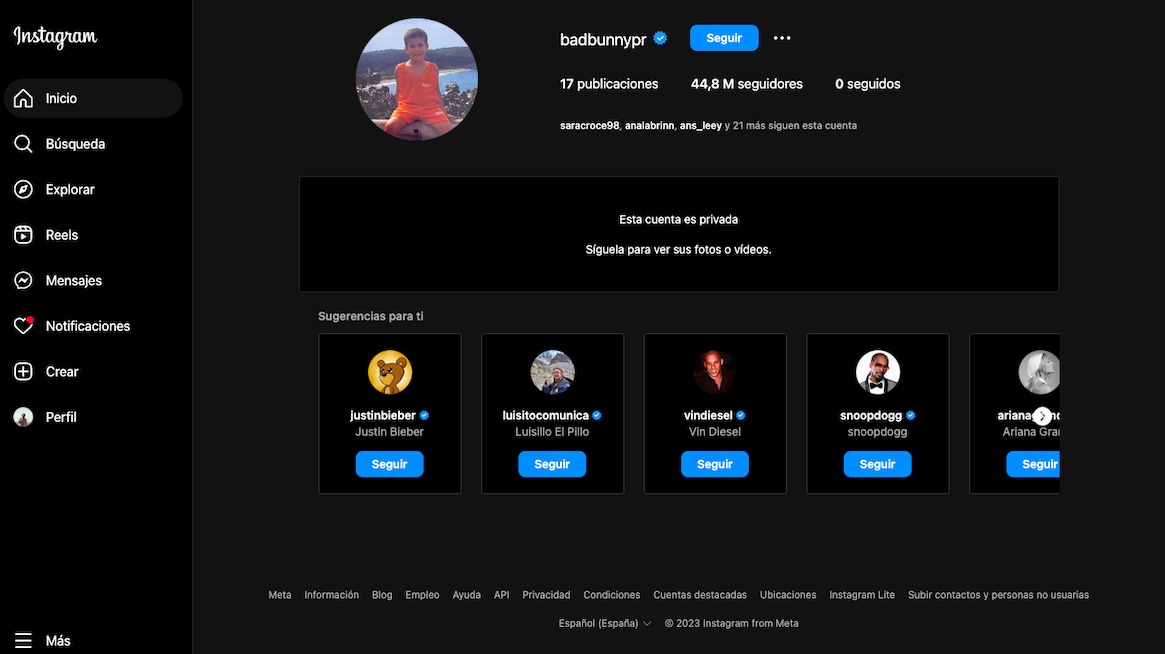Open snoopdogg username link

point(871,415)
